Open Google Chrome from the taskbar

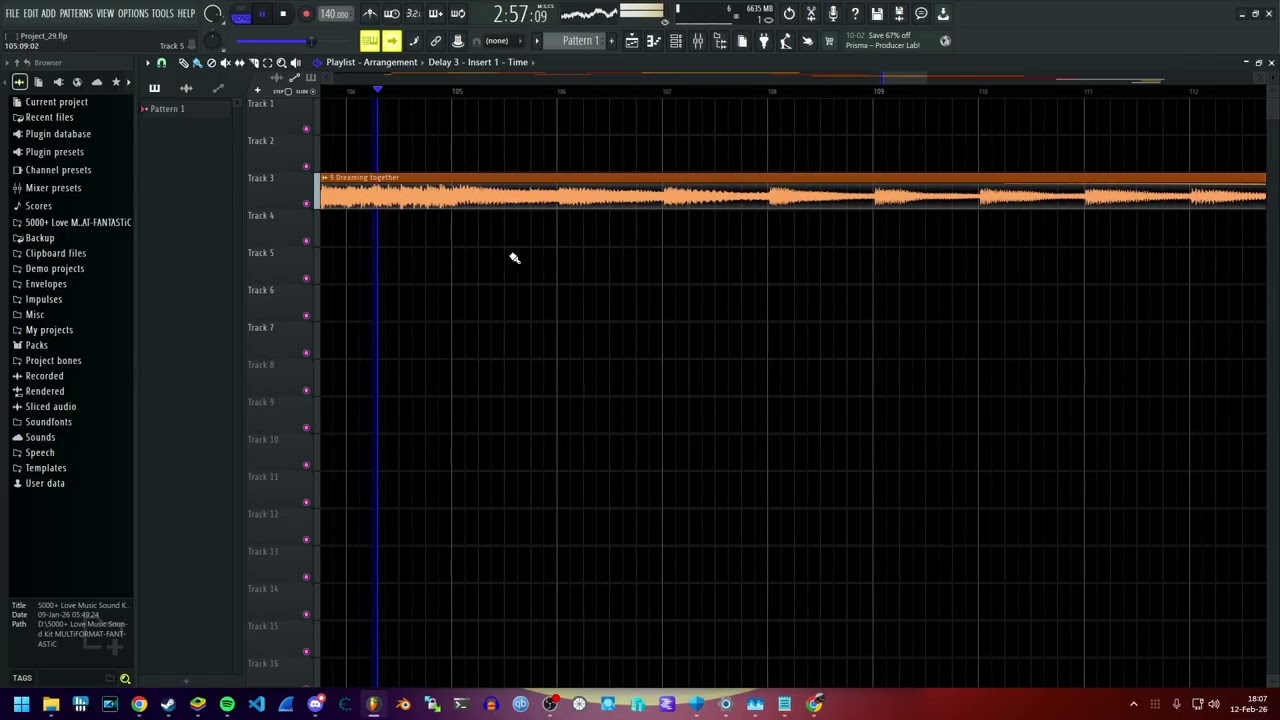click(139, 705)
